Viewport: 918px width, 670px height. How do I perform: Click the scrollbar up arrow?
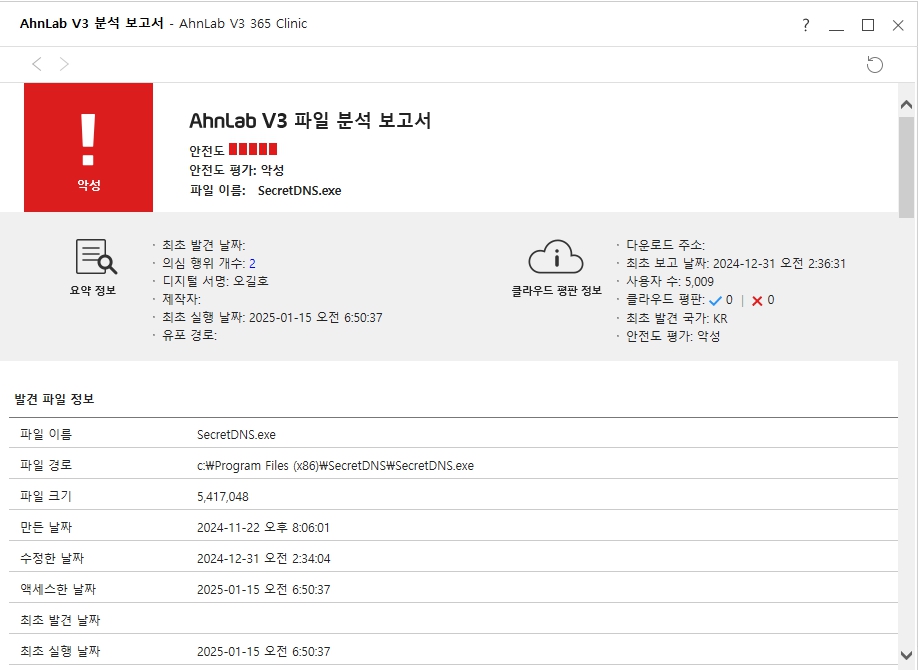point(907,105)
